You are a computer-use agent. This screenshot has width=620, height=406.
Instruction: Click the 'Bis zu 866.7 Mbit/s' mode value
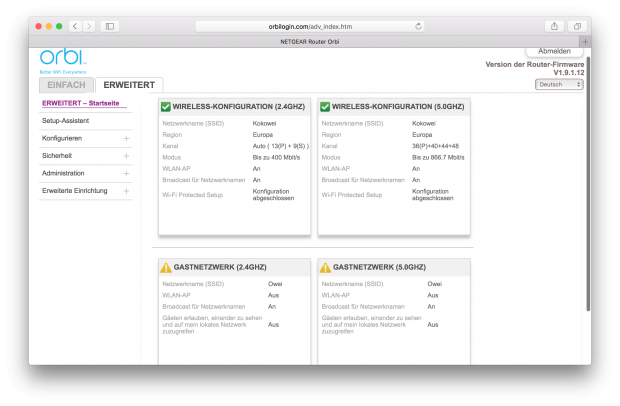[438, 157]
